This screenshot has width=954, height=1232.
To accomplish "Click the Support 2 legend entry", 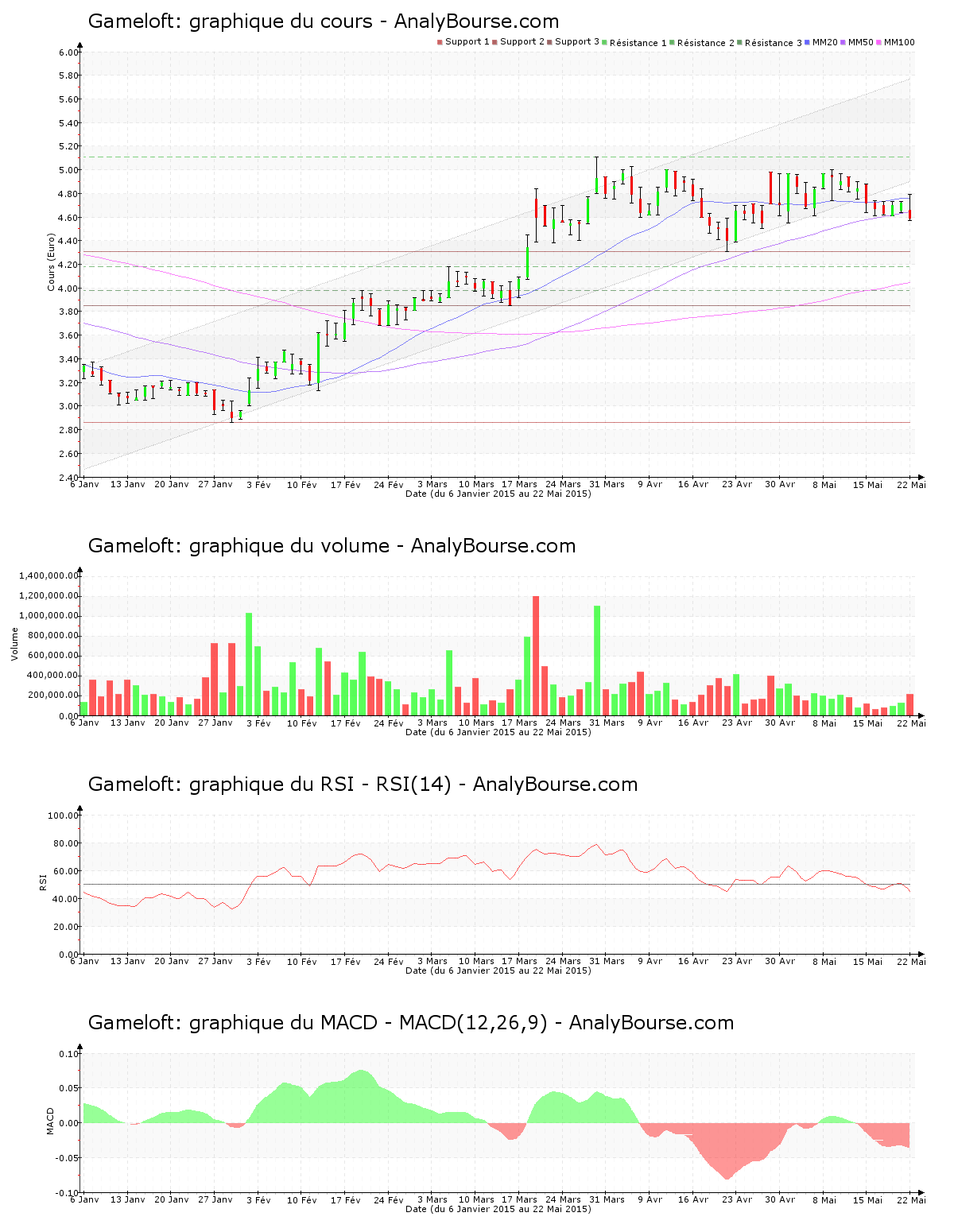I will pyautogui.click(x=518, y=42).
